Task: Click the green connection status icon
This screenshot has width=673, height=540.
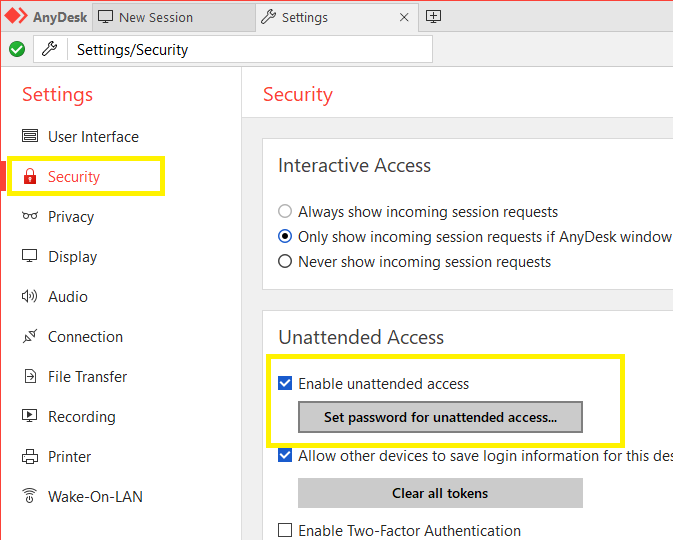Action: click(x=17, y=49)
